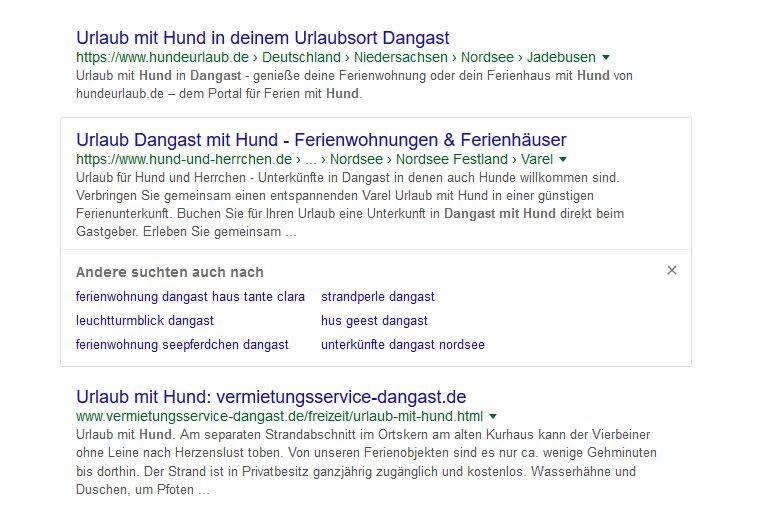This screenshot has width=758, height=525.
Task: Open 'Urlaub Dangast mit Hund - Ferienwohnungen & Ferienhäuser'
Action: click(321, 140)
